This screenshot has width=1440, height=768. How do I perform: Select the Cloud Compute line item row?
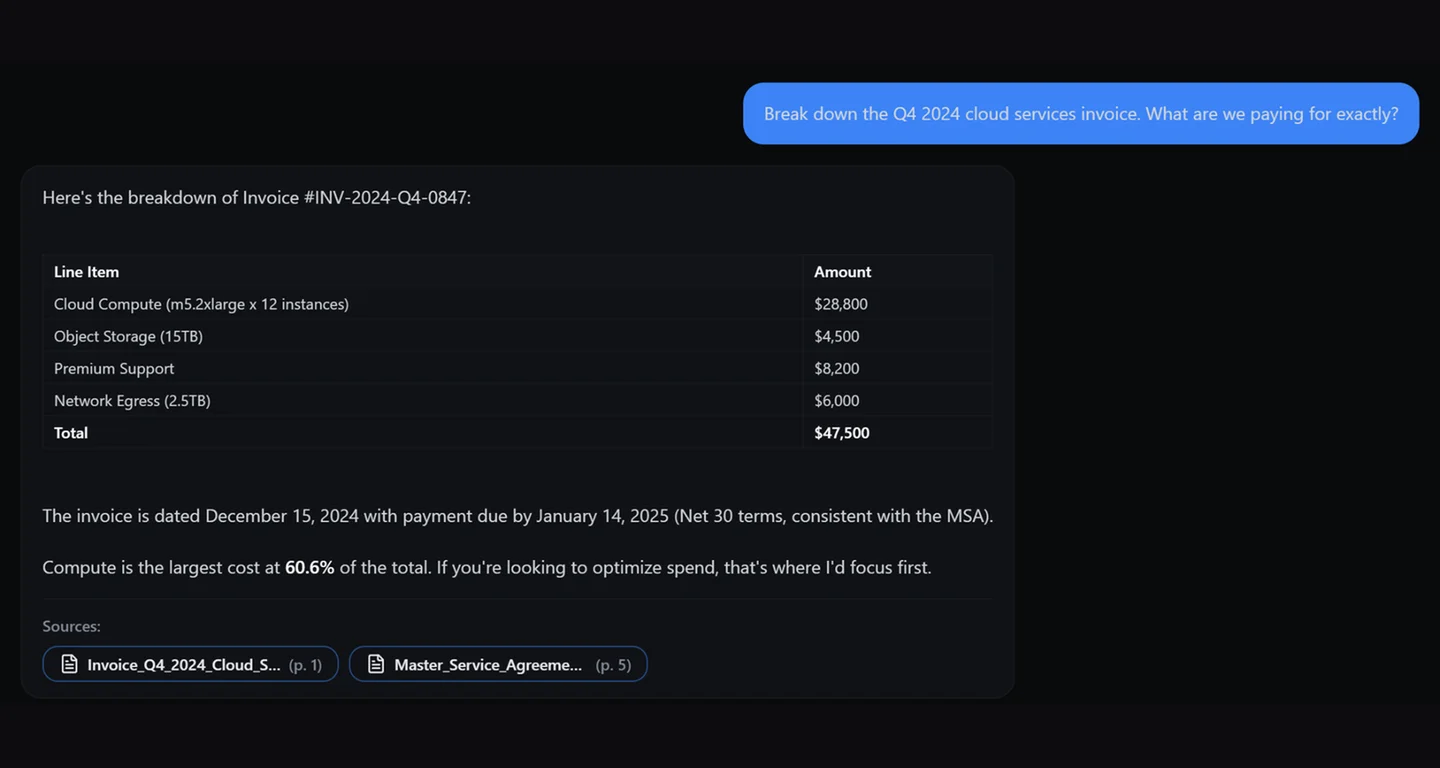point(201,304)
